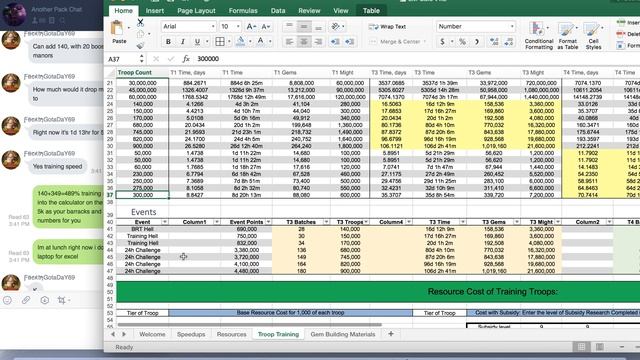
Task: Apply bottom vertical alignment
Action: tap(318, 27)
